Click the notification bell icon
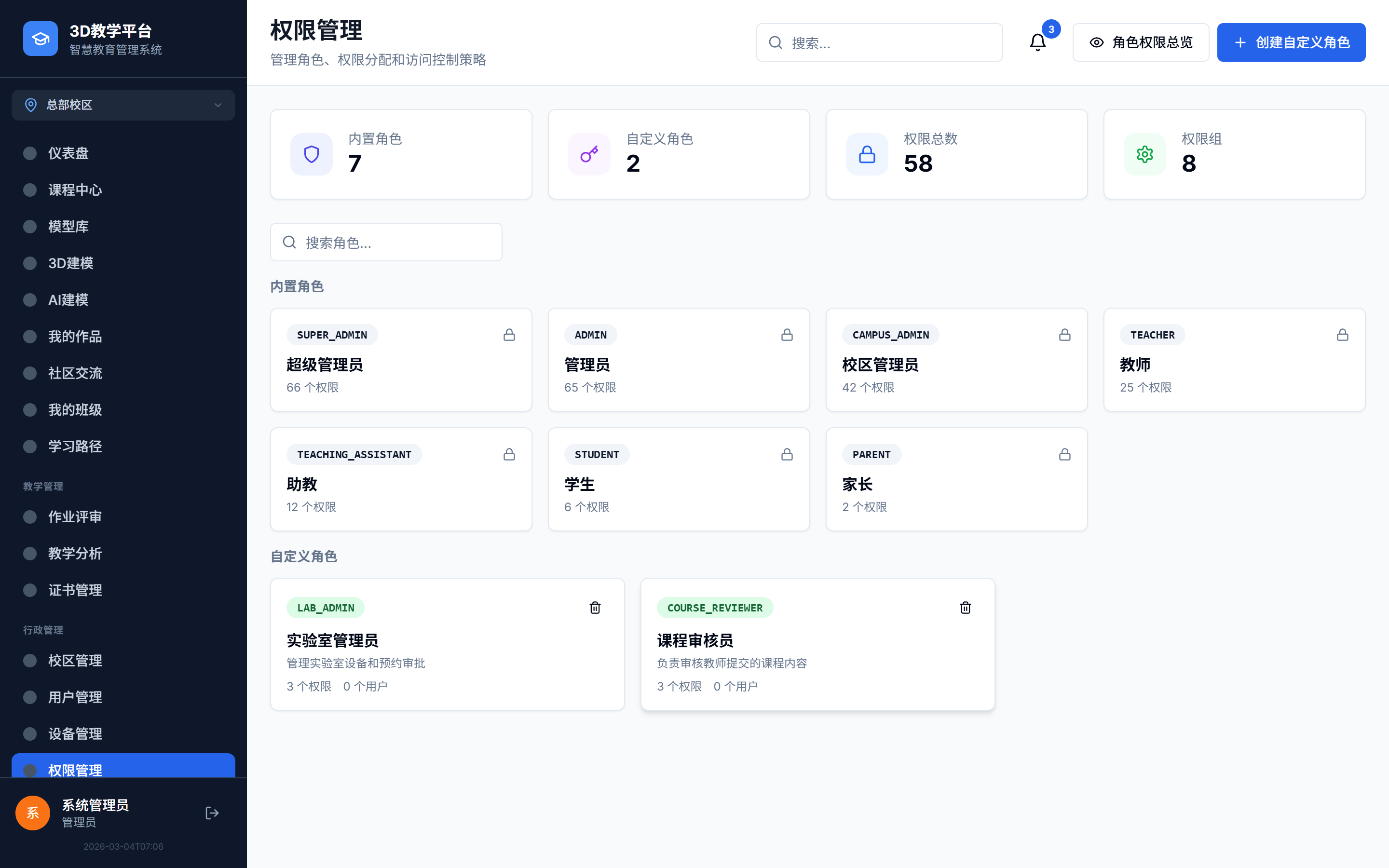Image resolution: width=1389 pixels, height=868 pixels. click(1037, 42)
